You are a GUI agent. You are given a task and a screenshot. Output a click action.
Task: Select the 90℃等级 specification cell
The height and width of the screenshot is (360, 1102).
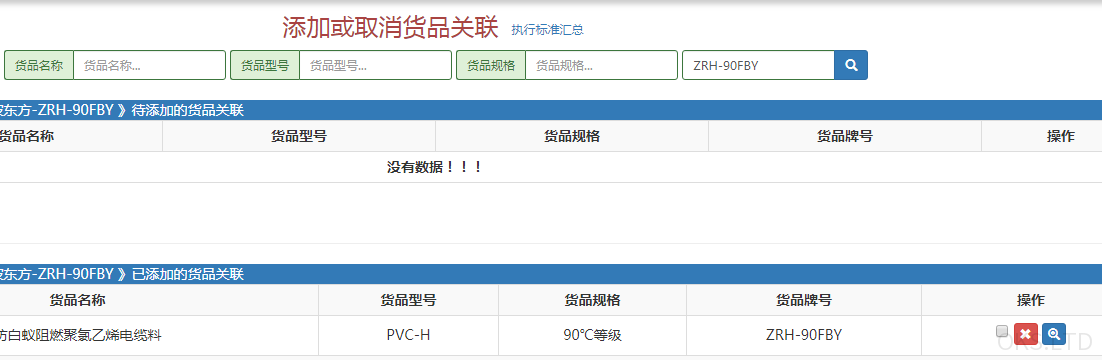(x=592, y=335)
